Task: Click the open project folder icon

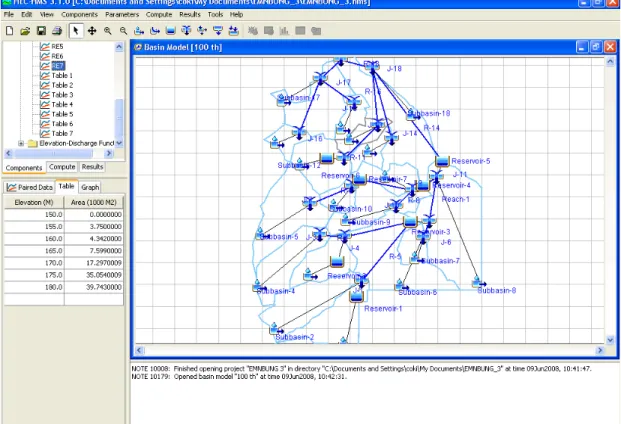Action: (25, 31)
